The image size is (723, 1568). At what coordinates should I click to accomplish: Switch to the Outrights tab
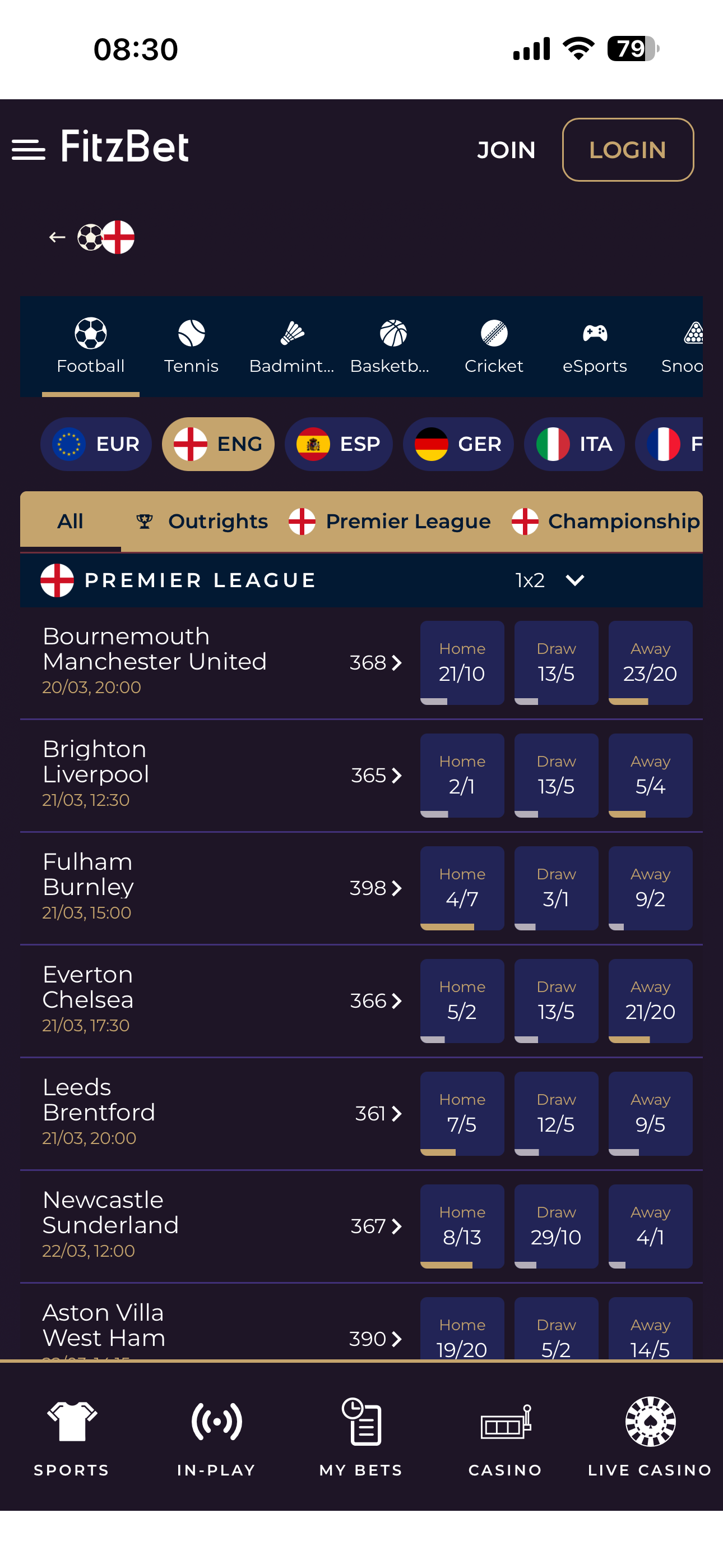202,522
